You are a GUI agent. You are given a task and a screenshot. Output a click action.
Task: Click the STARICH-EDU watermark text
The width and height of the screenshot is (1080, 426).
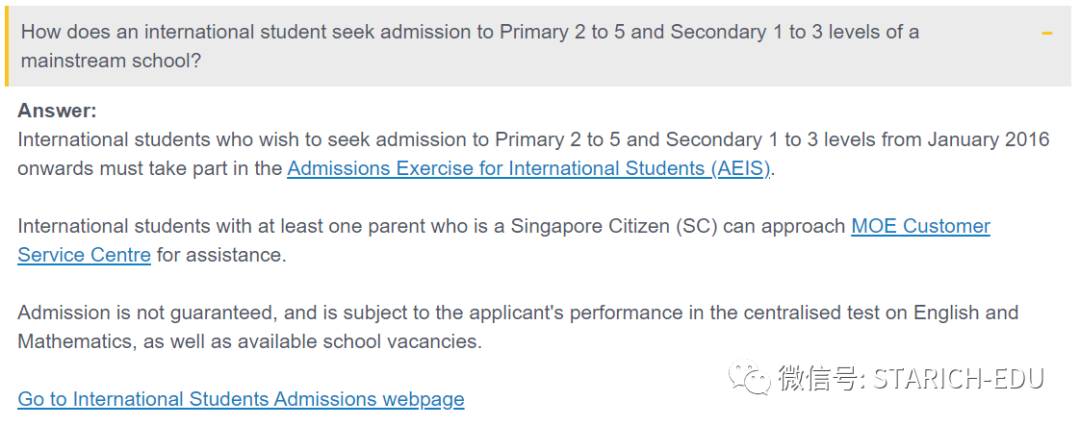958,379
